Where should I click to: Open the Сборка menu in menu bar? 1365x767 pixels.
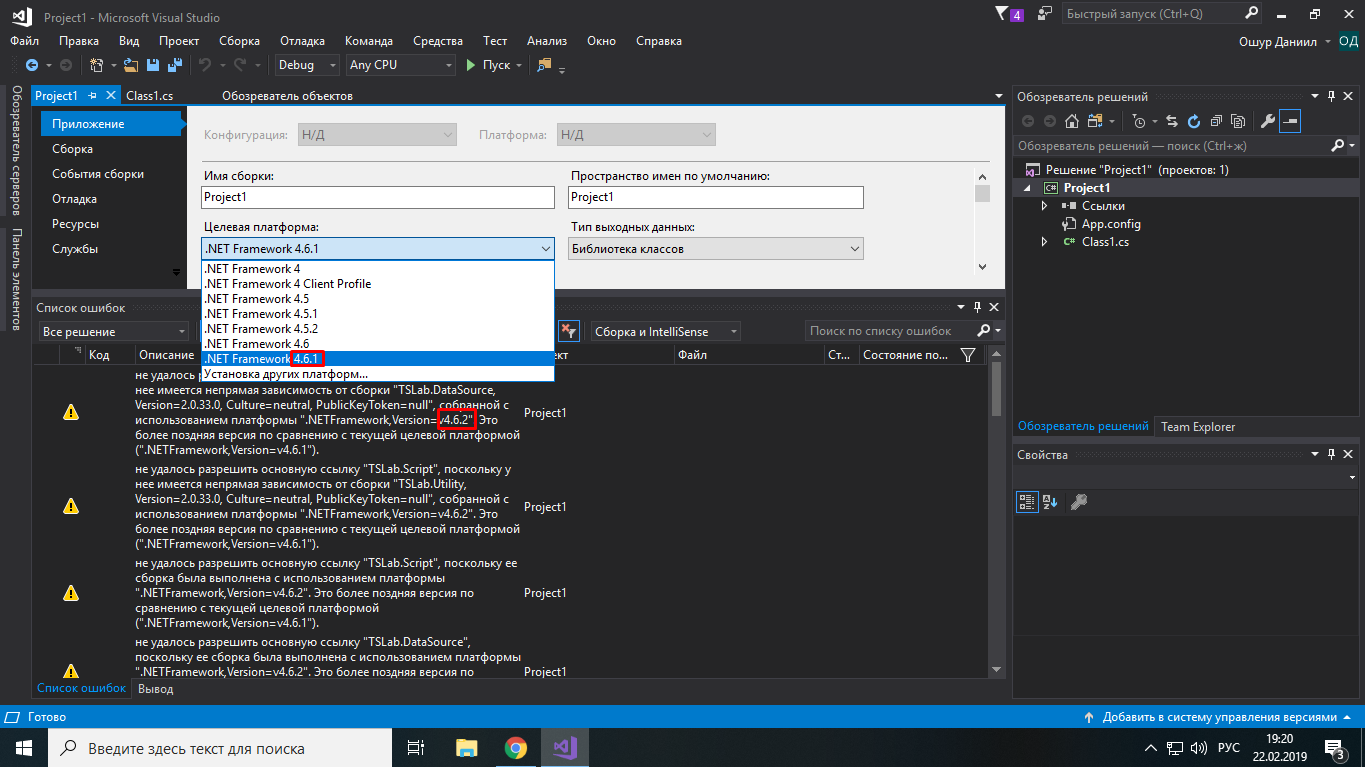(x=239, y=41)
